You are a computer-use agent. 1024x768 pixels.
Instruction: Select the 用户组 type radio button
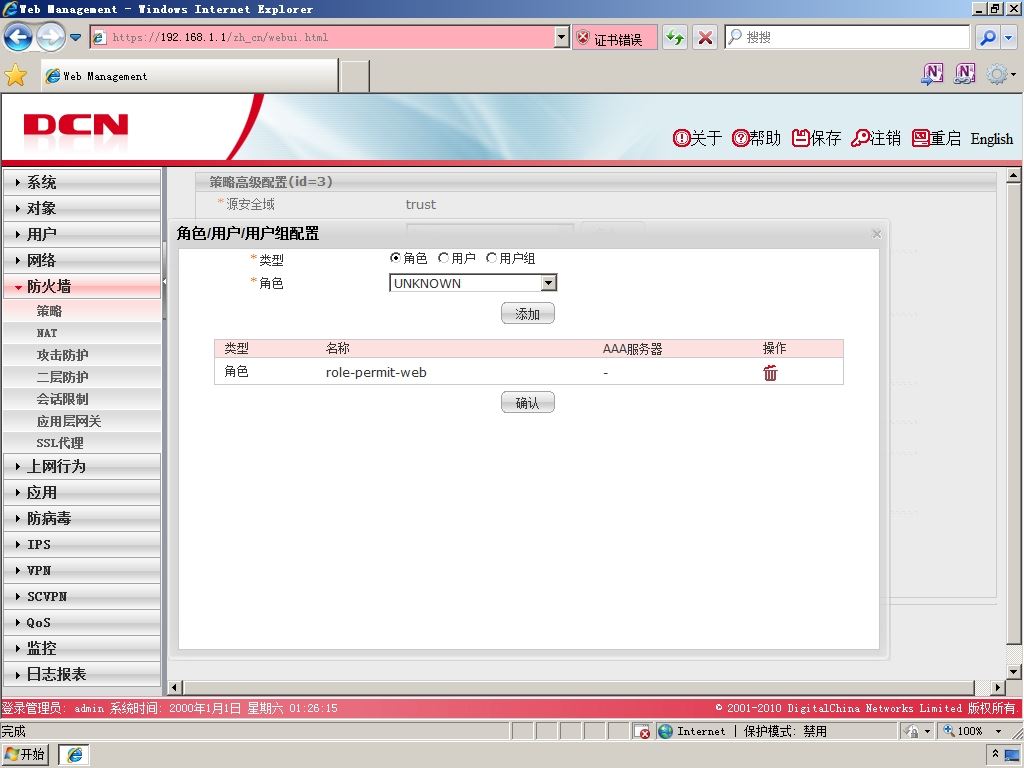pos(492,258)
